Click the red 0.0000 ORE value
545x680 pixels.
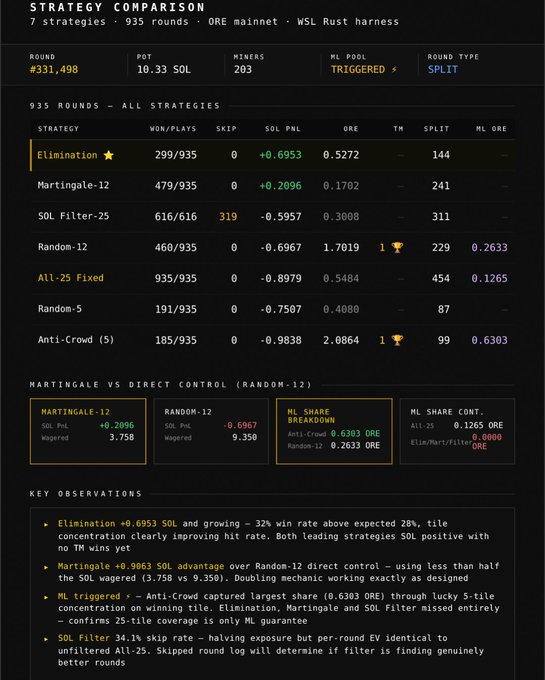point(486,441)
